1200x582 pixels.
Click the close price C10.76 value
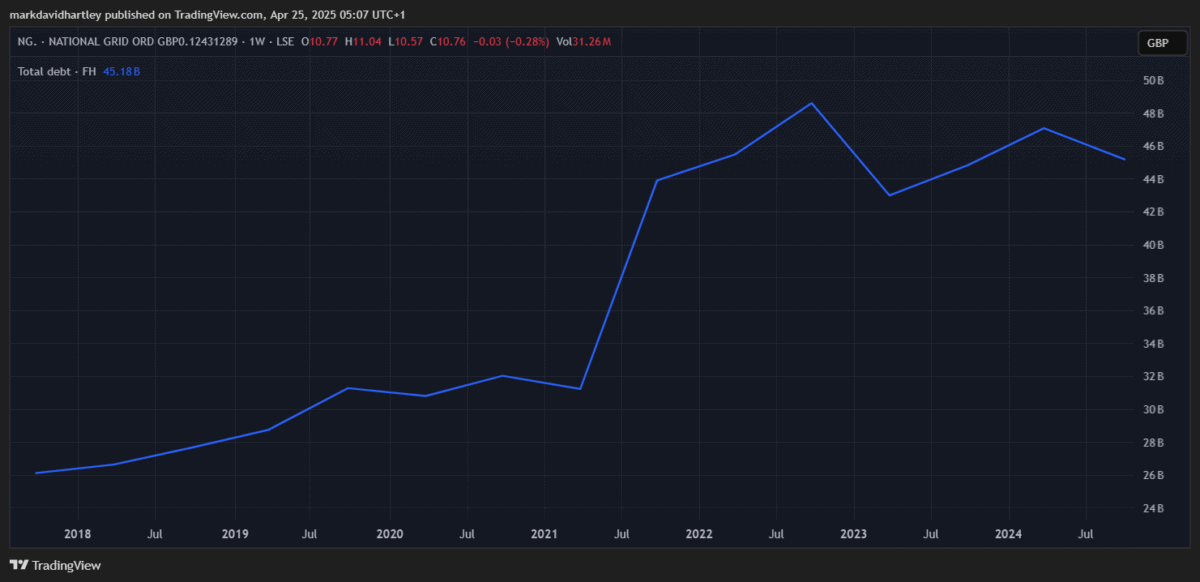(x=446, y=41)
